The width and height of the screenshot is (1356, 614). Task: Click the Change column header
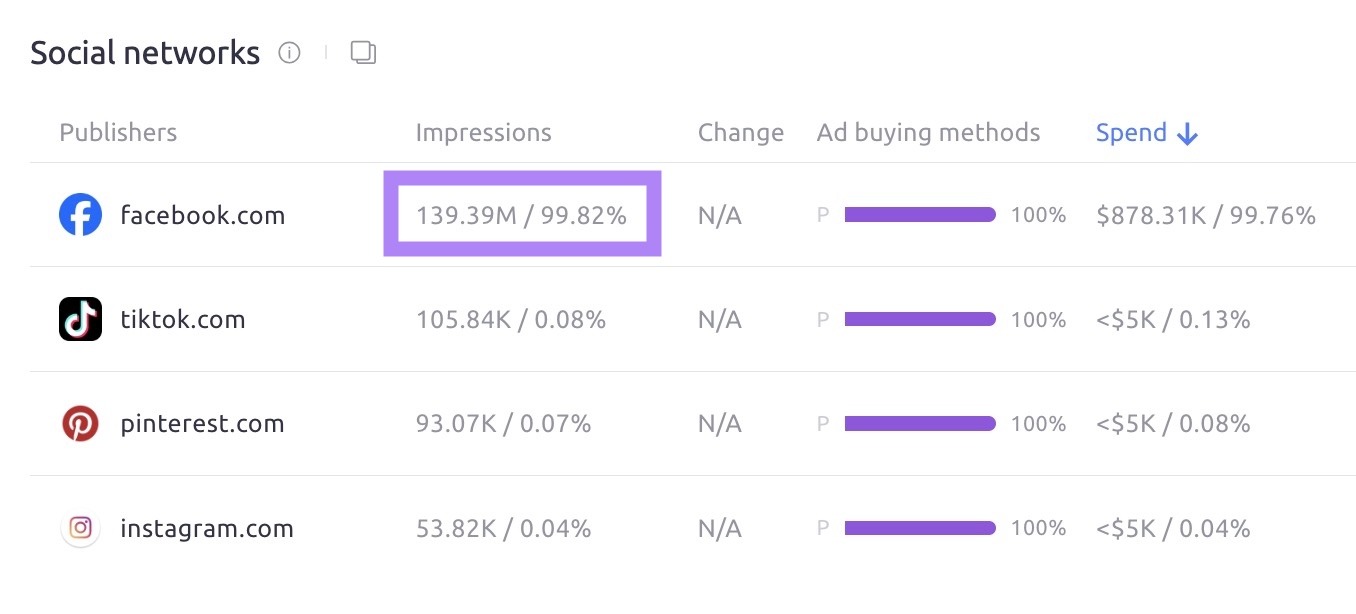coord(740,132)
